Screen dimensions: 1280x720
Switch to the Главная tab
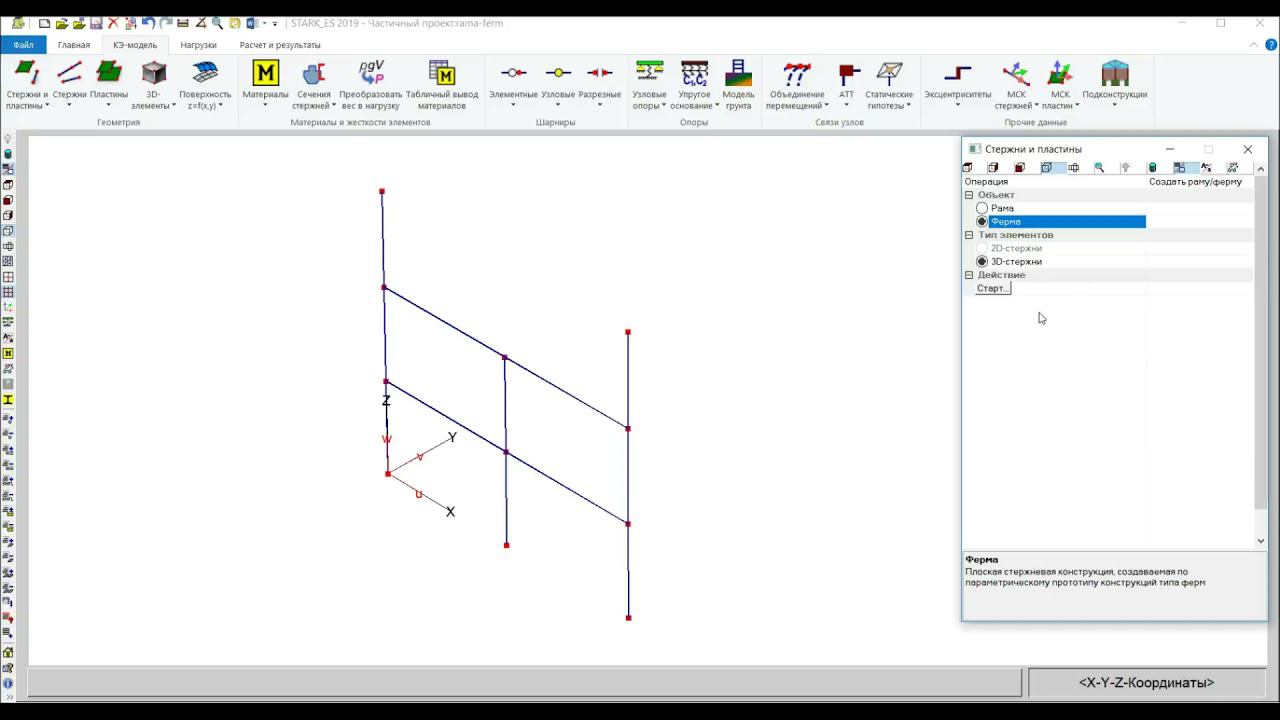(74, 45)
